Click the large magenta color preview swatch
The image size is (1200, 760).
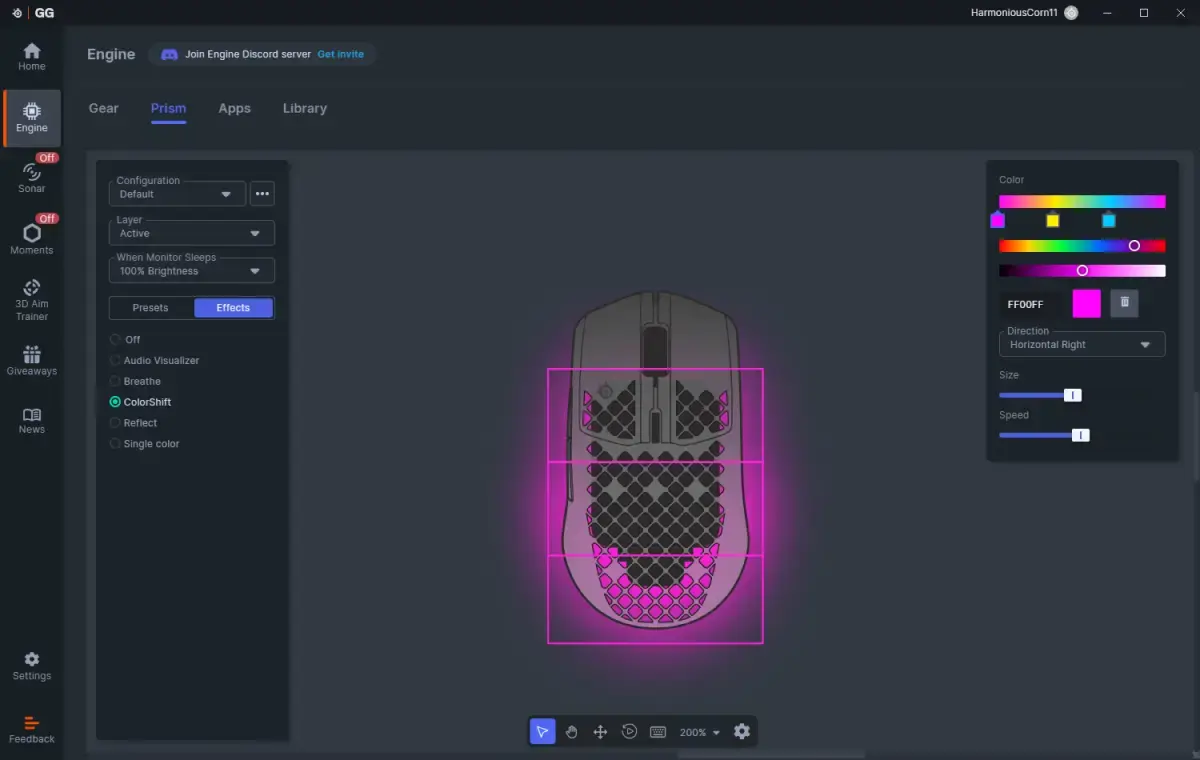tap(1086, 303)
